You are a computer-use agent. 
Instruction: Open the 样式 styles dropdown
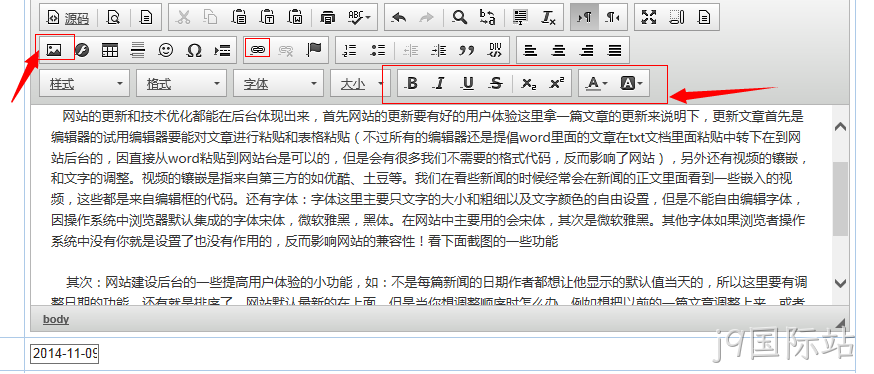[x=85, y=84]
